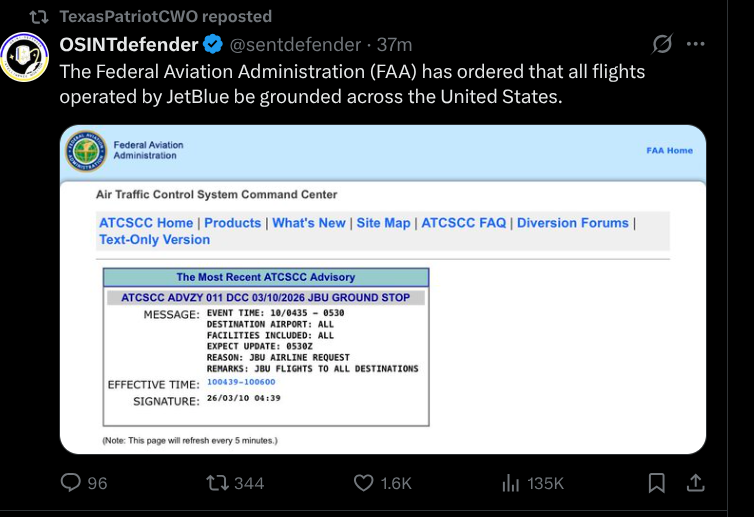
Task: Bookmark this post
Action: (x=656, y=483)
